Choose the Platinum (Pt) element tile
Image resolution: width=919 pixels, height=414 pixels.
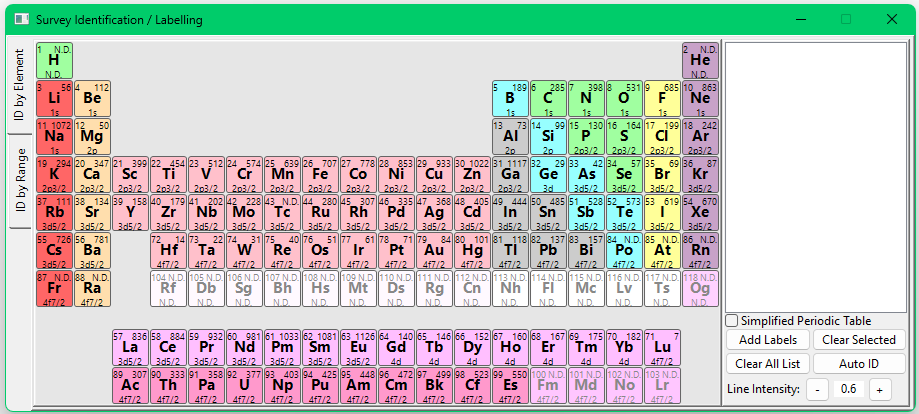(x=396, y=251)
